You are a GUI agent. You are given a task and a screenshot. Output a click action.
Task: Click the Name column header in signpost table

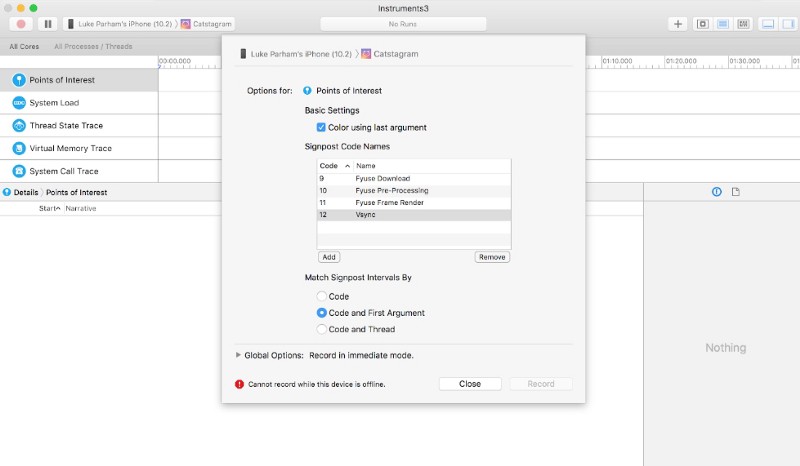(432, 166)
